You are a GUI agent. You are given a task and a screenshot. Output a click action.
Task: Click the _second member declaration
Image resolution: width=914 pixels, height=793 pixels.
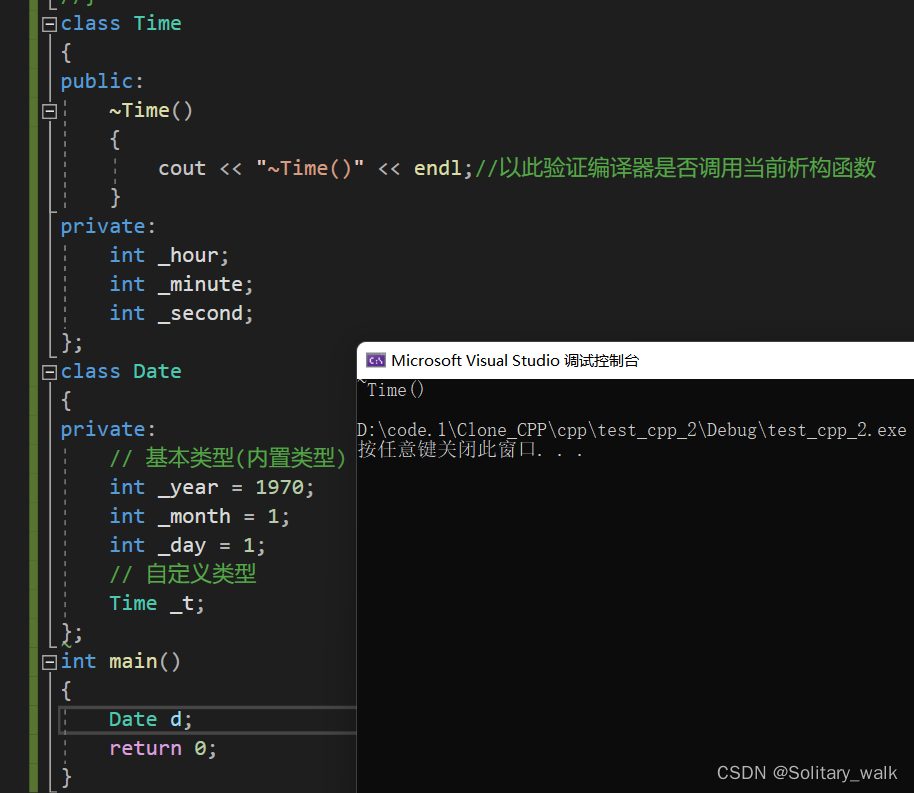tap(181, 314)
